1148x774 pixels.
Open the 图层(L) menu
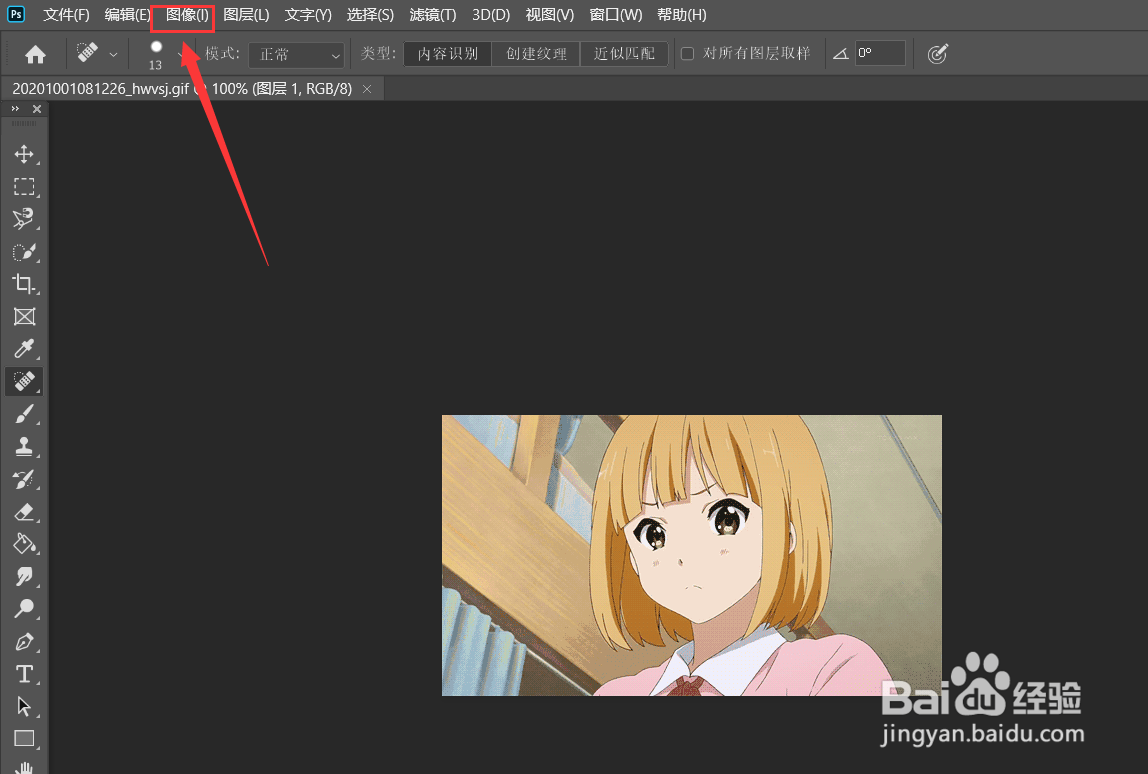[246, 15]
